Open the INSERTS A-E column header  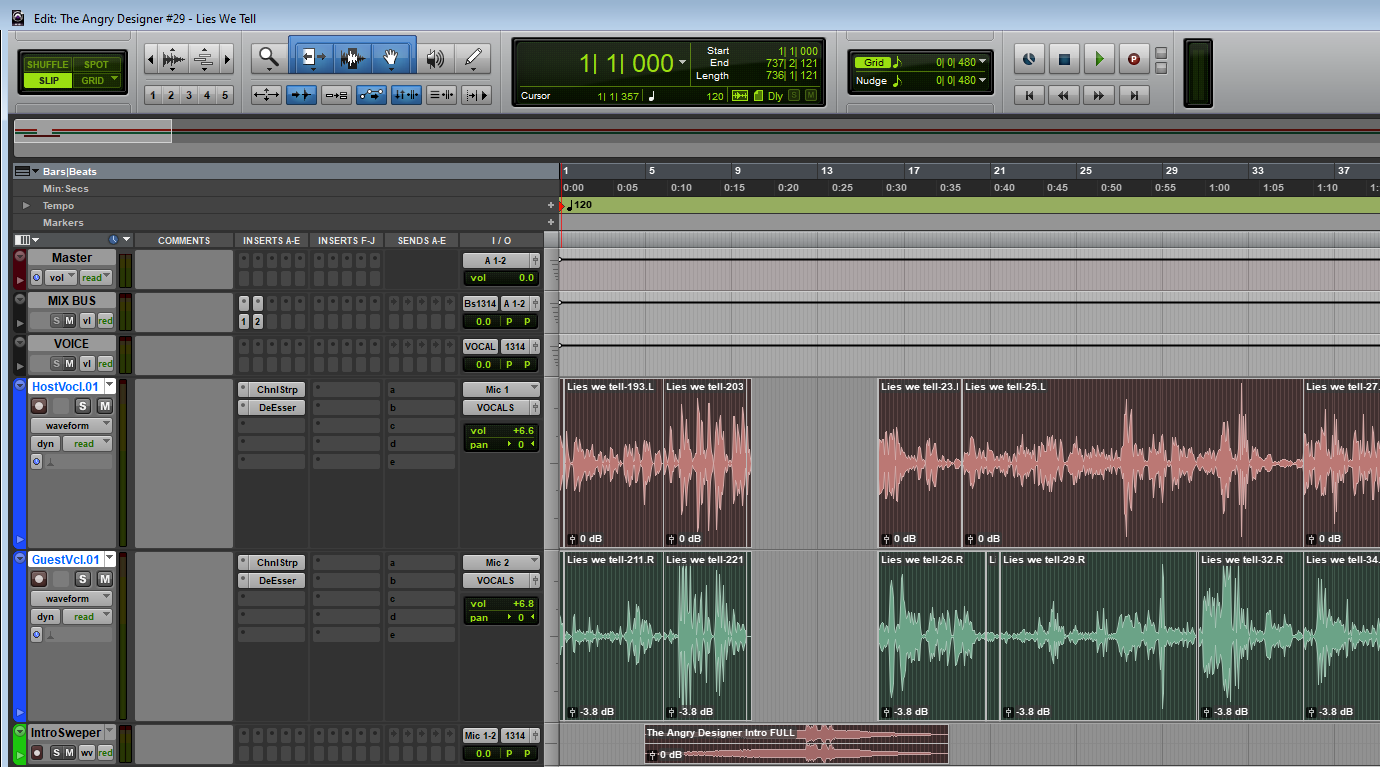point(271,240)
